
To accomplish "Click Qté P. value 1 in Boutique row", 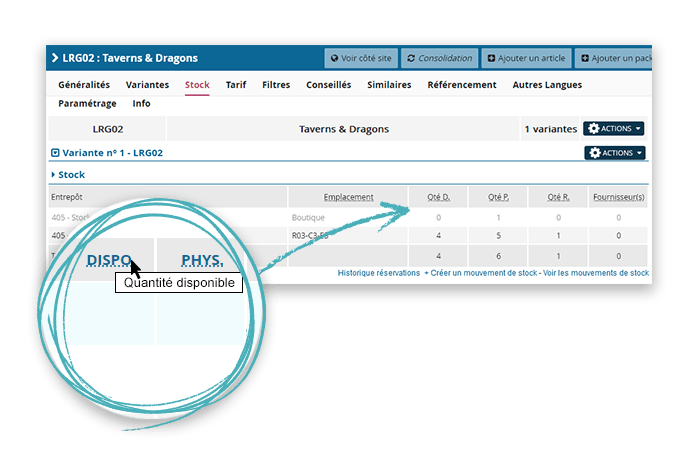I will [498, 218].
